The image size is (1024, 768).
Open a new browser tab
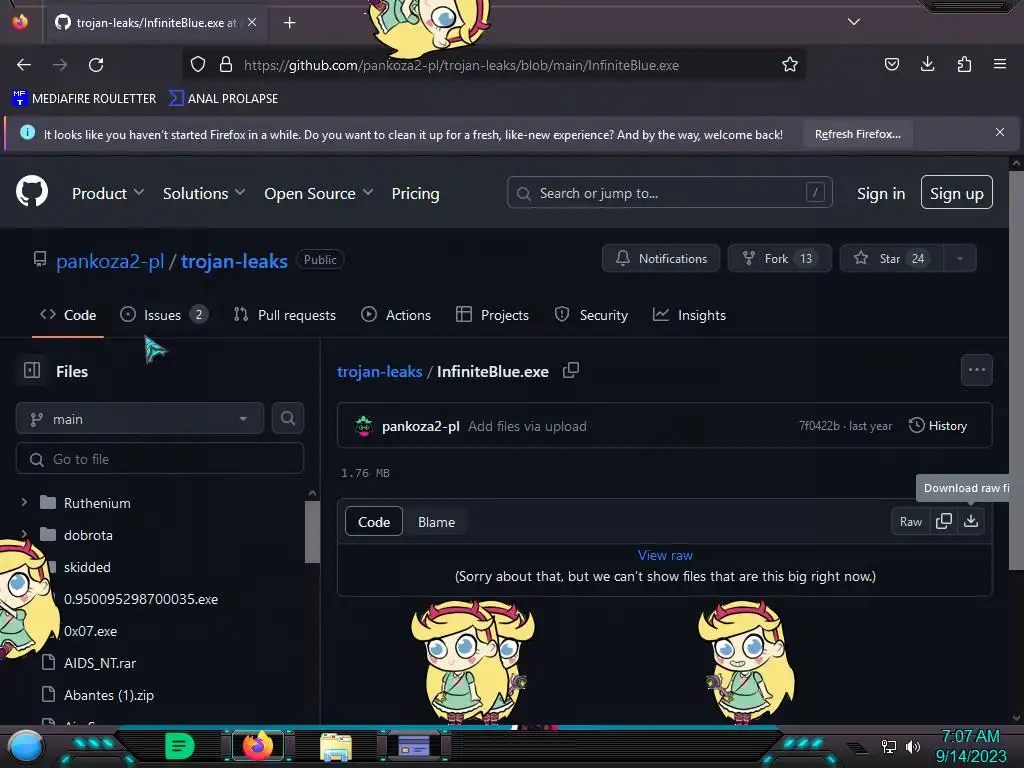289,23
